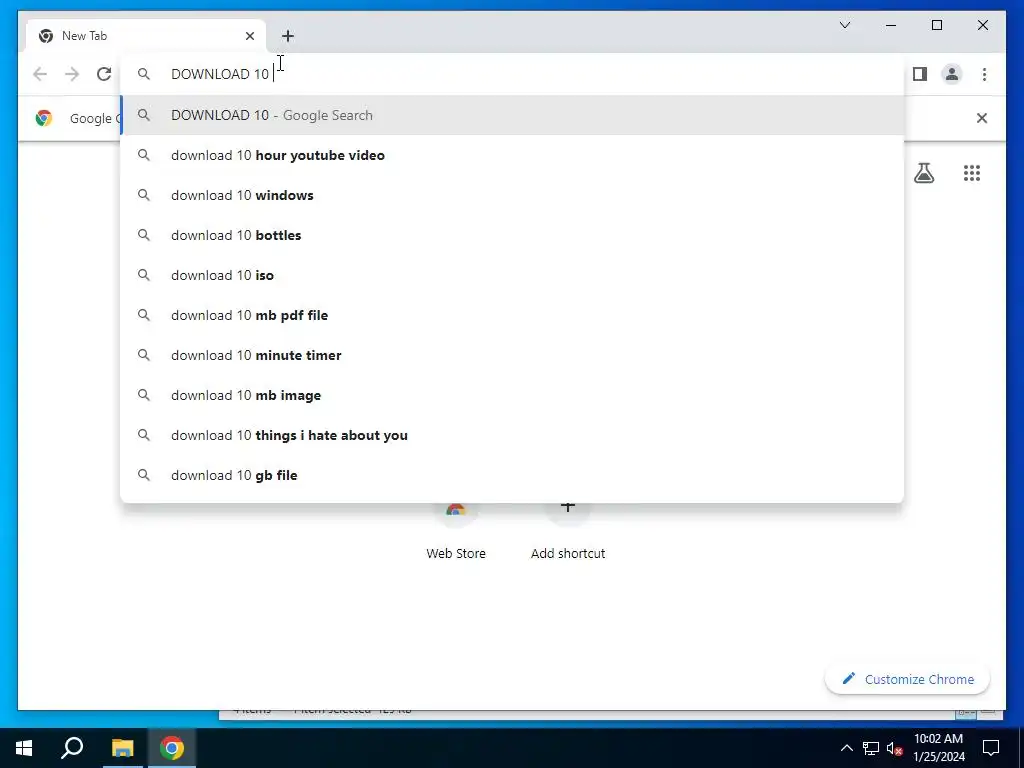1024x768 pixels.
Task: Open Windows taskbar search
Action: pyautogui.click(x=72, y=748)
